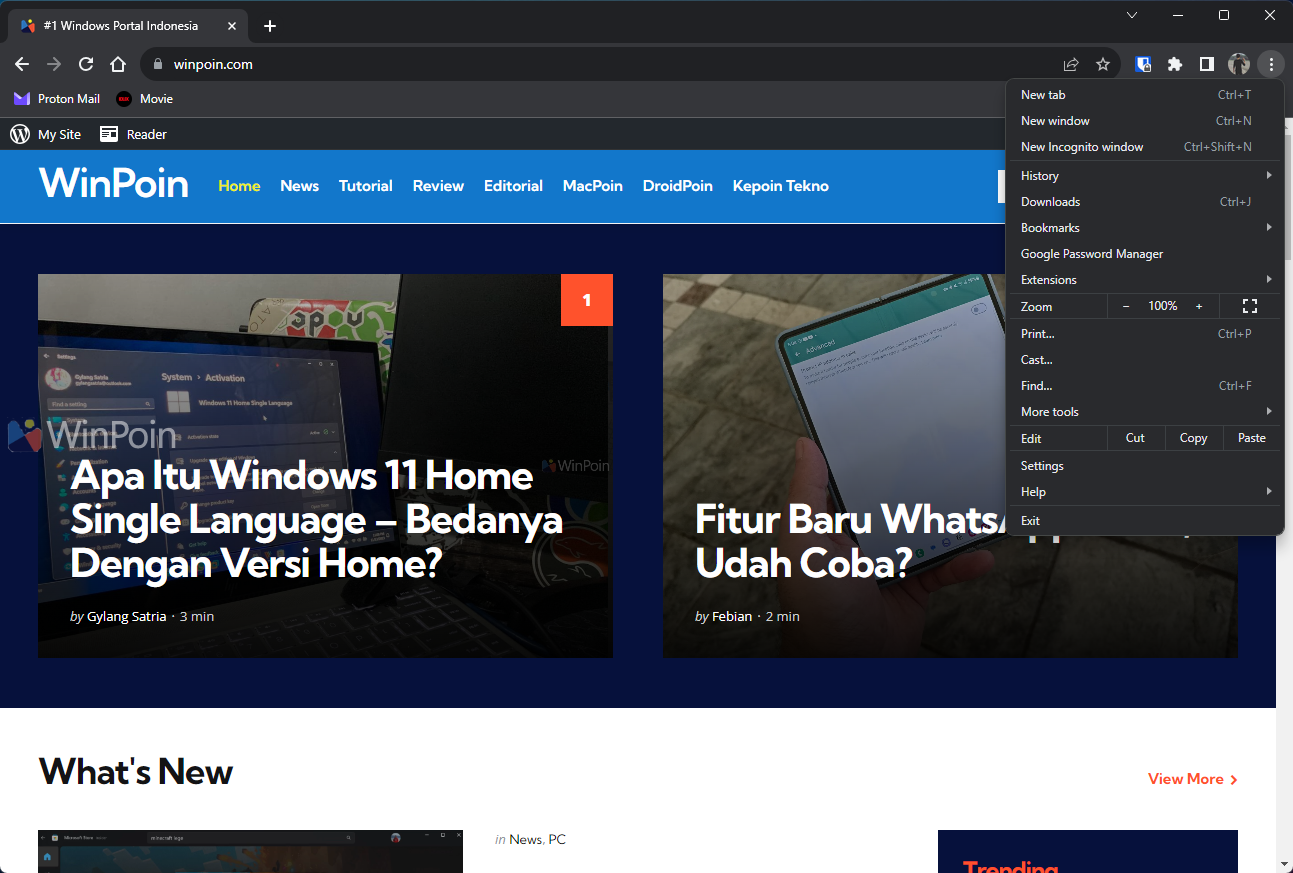Select New Incognito window menu item
The height and width of the screenshot is (873, 1293).
tap(1082, 147)
